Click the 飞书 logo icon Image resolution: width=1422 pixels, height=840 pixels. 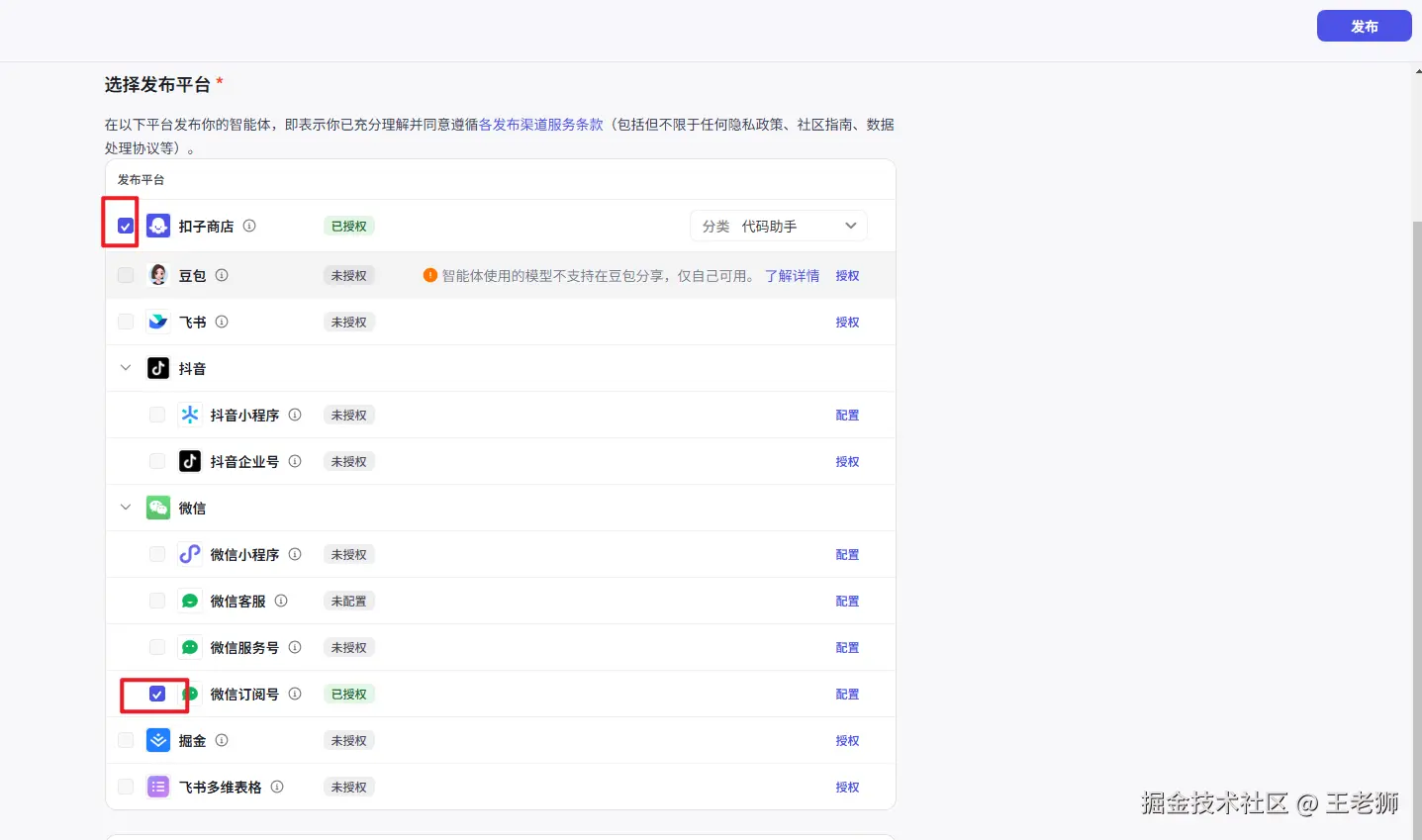[158, 322]
